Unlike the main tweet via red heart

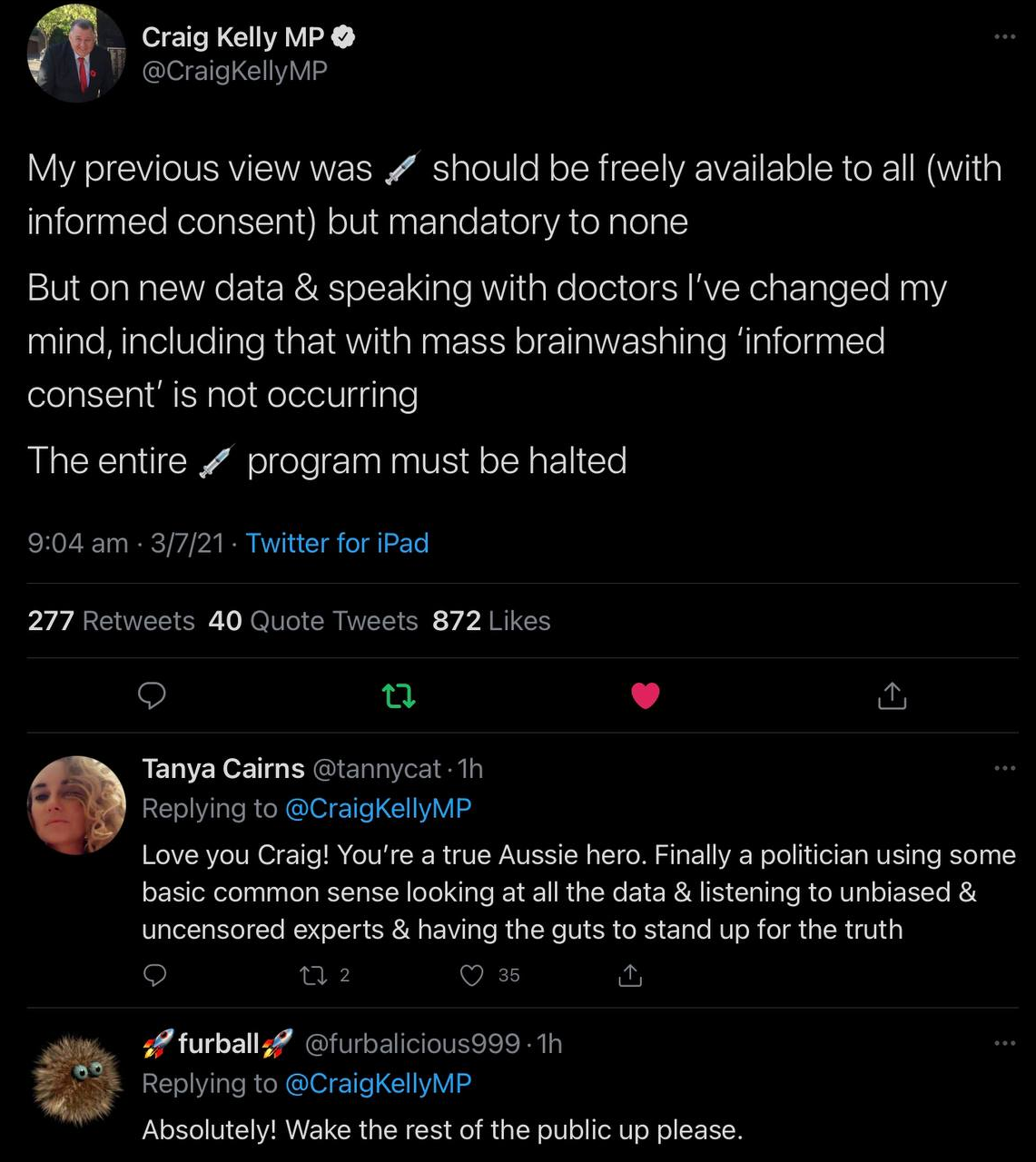point(646,695)
